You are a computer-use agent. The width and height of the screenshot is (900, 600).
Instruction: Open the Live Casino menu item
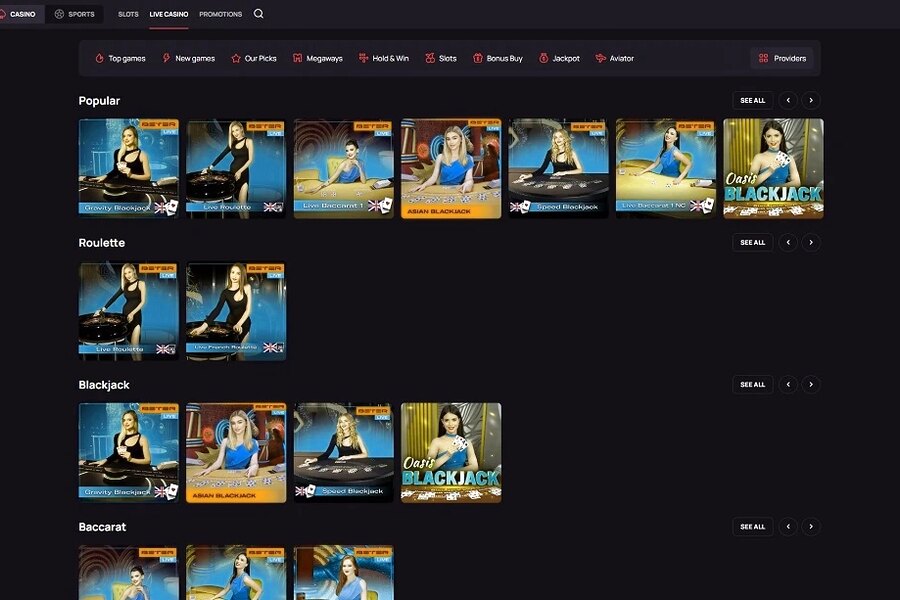click(x=169, y=14)
